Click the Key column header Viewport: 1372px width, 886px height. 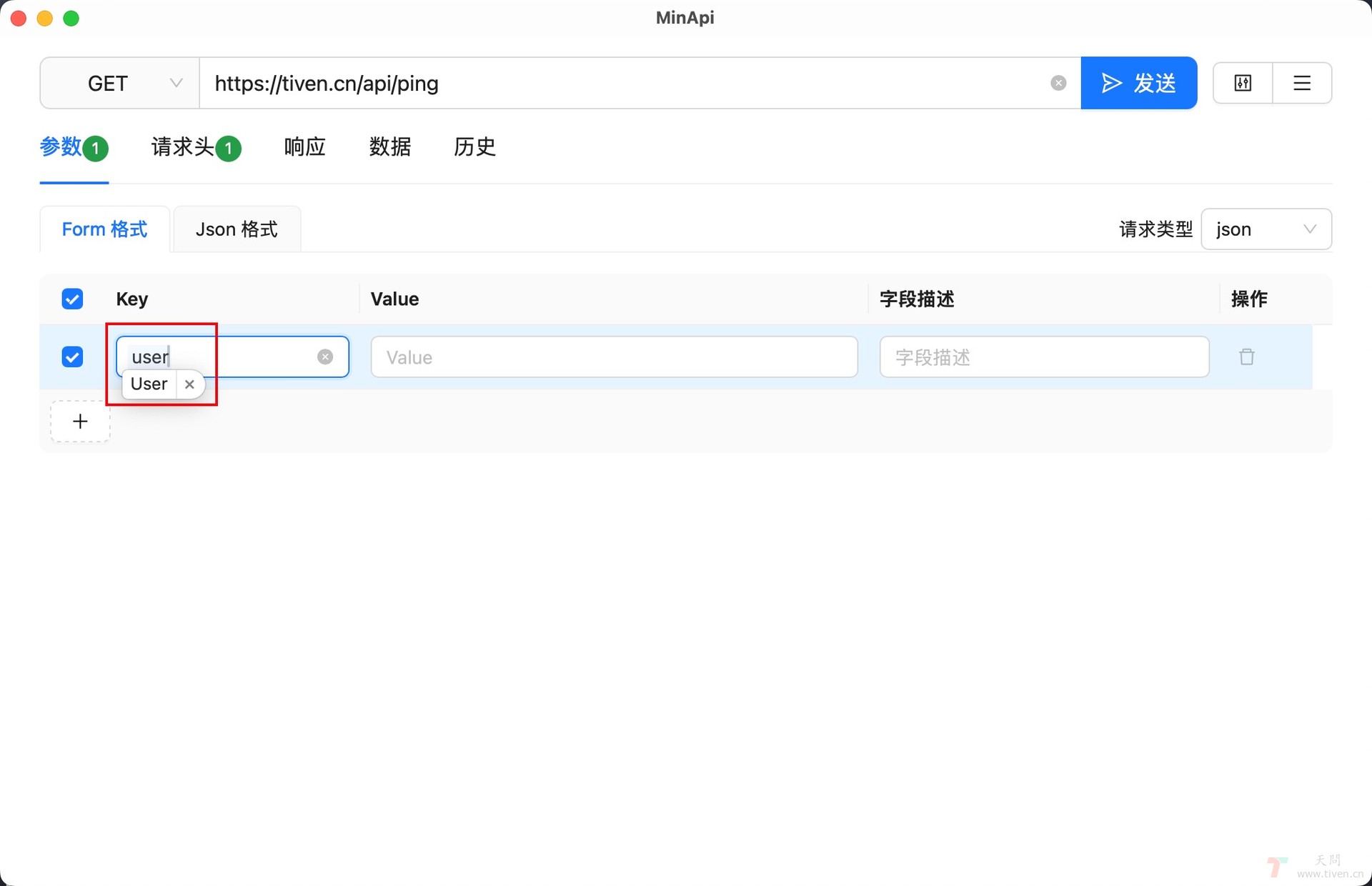[132, 299]
